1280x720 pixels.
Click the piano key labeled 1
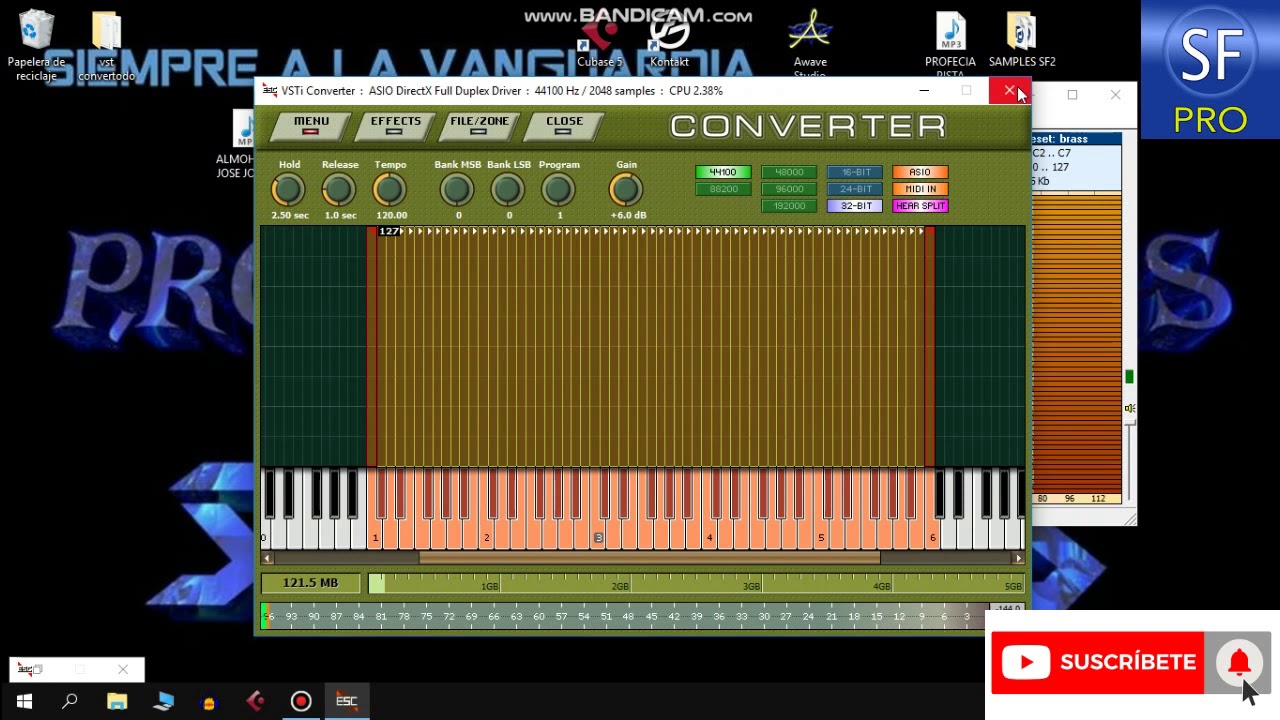(375, 537)
